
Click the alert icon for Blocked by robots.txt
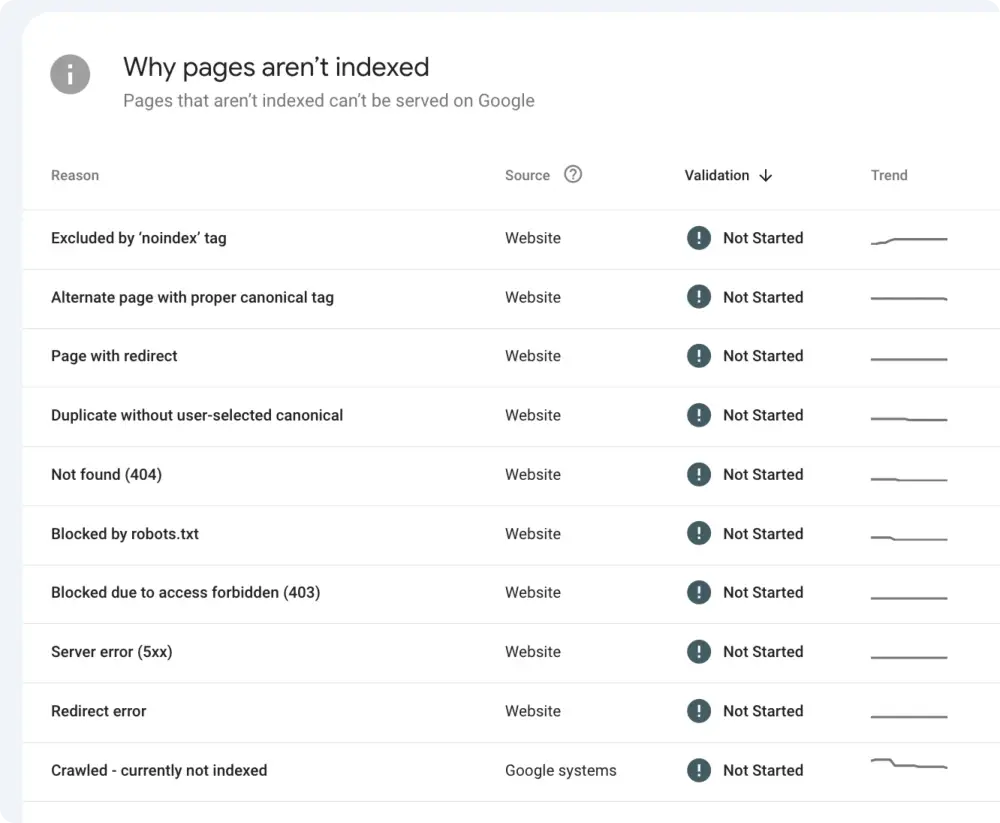pos(699,534)
